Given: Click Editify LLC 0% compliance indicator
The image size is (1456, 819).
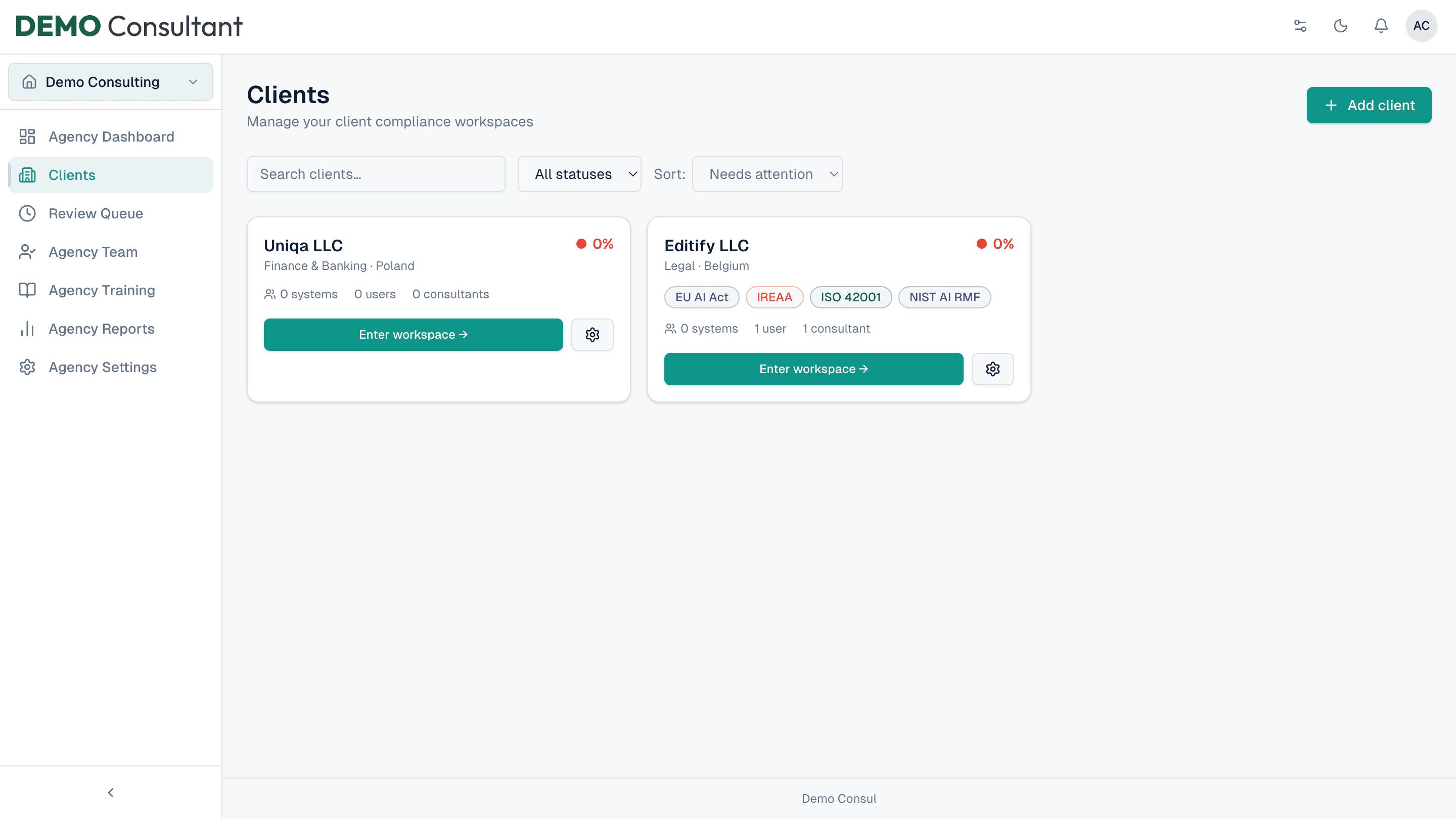Looking at the screenshot, I should 995,244.
